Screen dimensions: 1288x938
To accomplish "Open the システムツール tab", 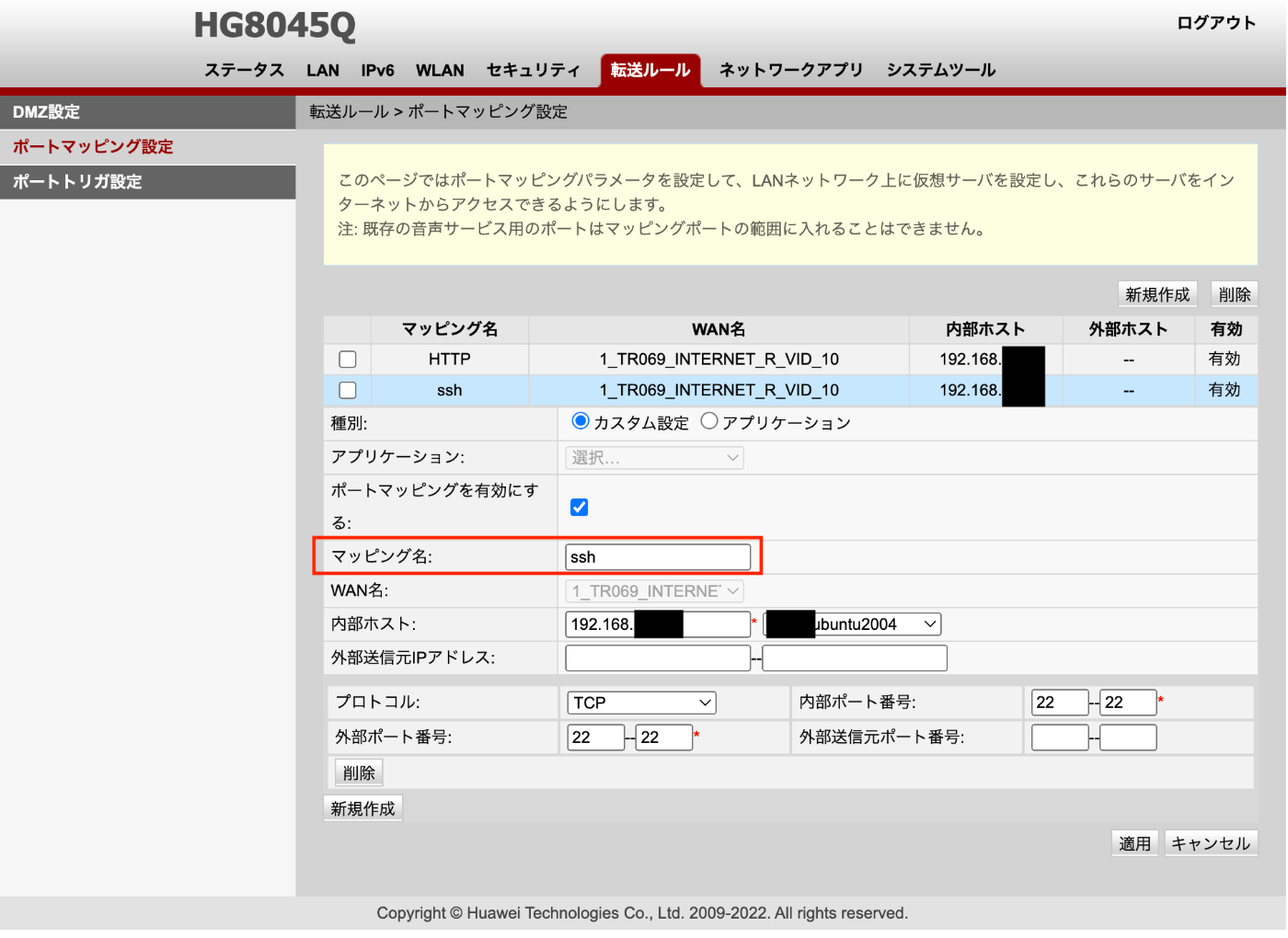I will click(941, 70).
